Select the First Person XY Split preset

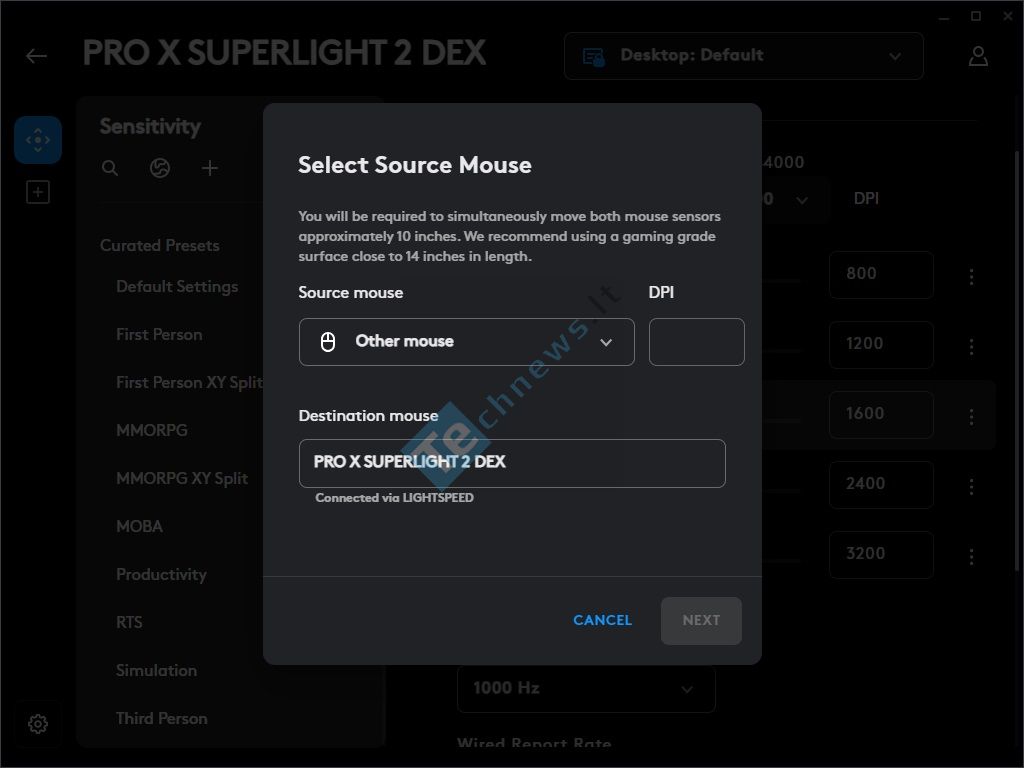coord(189,383)
